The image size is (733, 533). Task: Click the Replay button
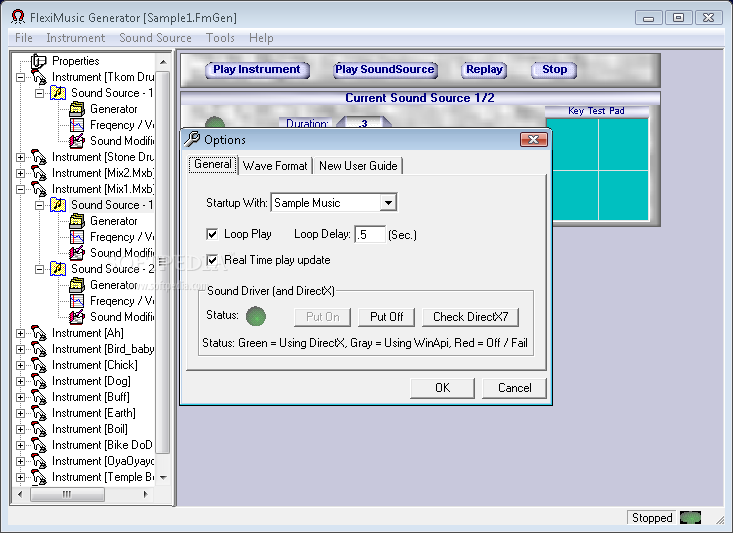tap(484, 70)
